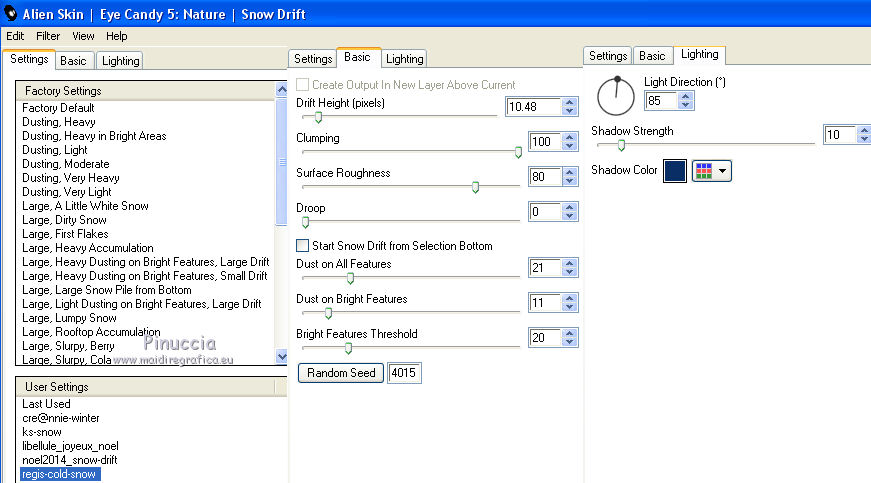Screen dimensions: 871x483
Task: Select Dusting, Heavy preset
Action: coord(59,122)
